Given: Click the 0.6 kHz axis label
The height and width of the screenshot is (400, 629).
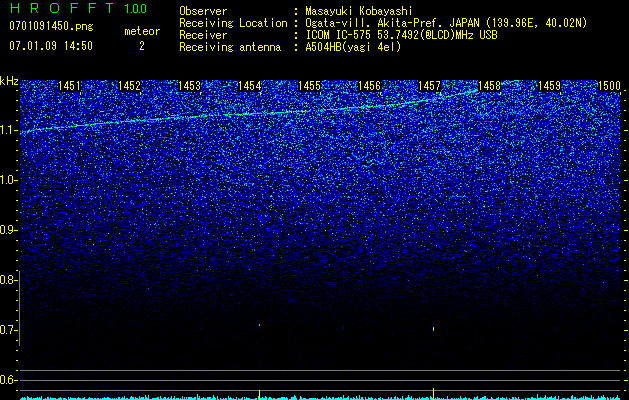Looking at the screenshot, I should 8,380.
